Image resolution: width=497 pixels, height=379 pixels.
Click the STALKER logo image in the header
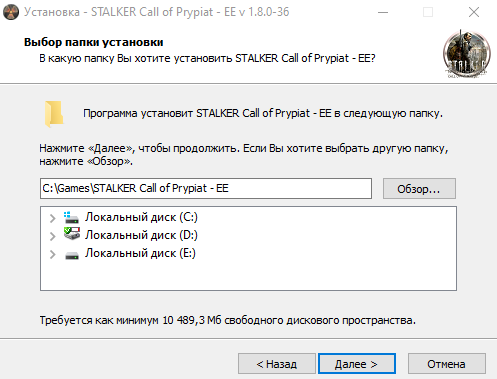[x=467, y=54]
